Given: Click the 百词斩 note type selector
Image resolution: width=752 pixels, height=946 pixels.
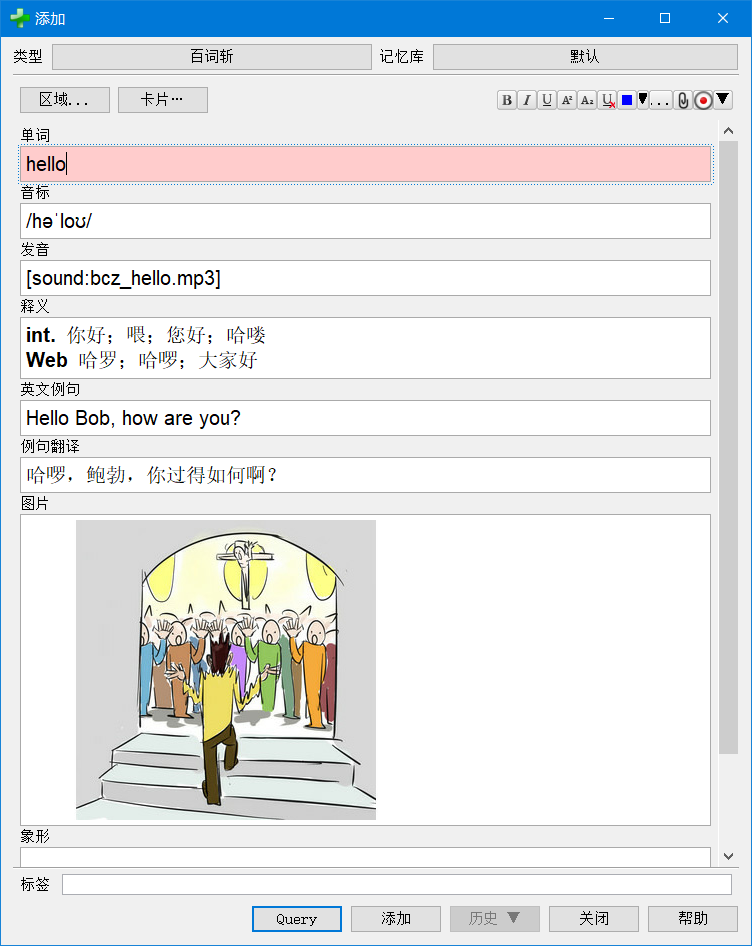Looking at the screenshot, I should (x=211, y=57).
